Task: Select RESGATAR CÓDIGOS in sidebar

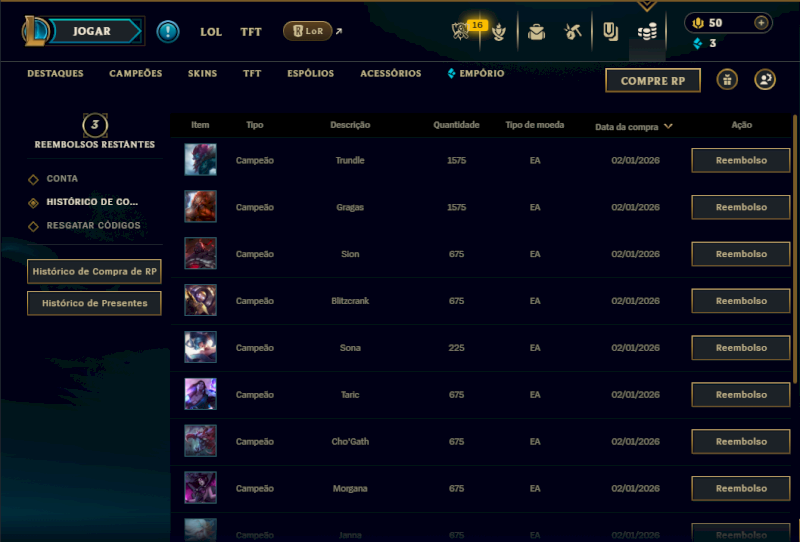Action: pos(93,225)
